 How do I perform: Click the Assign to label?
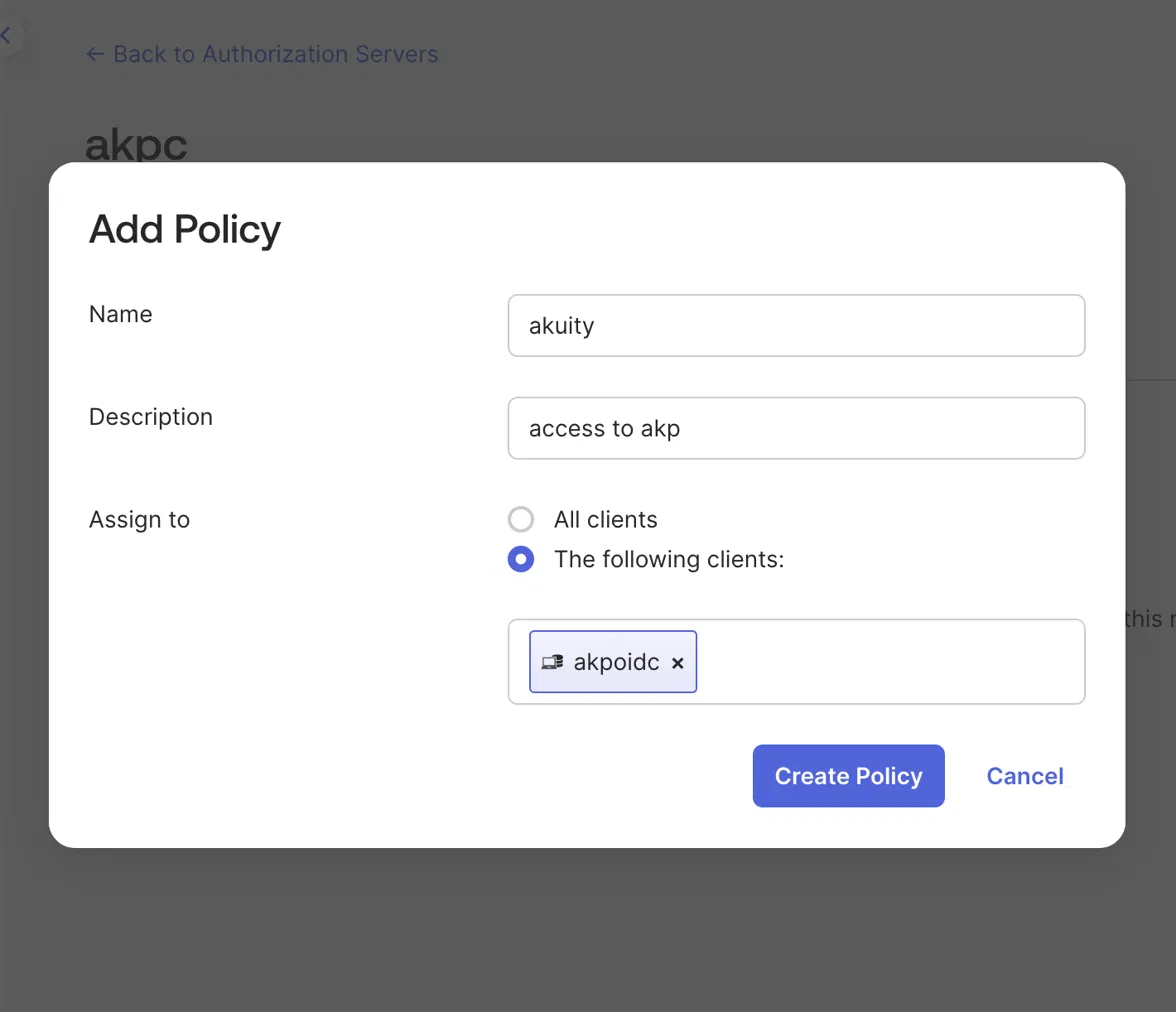pos(140,519)
